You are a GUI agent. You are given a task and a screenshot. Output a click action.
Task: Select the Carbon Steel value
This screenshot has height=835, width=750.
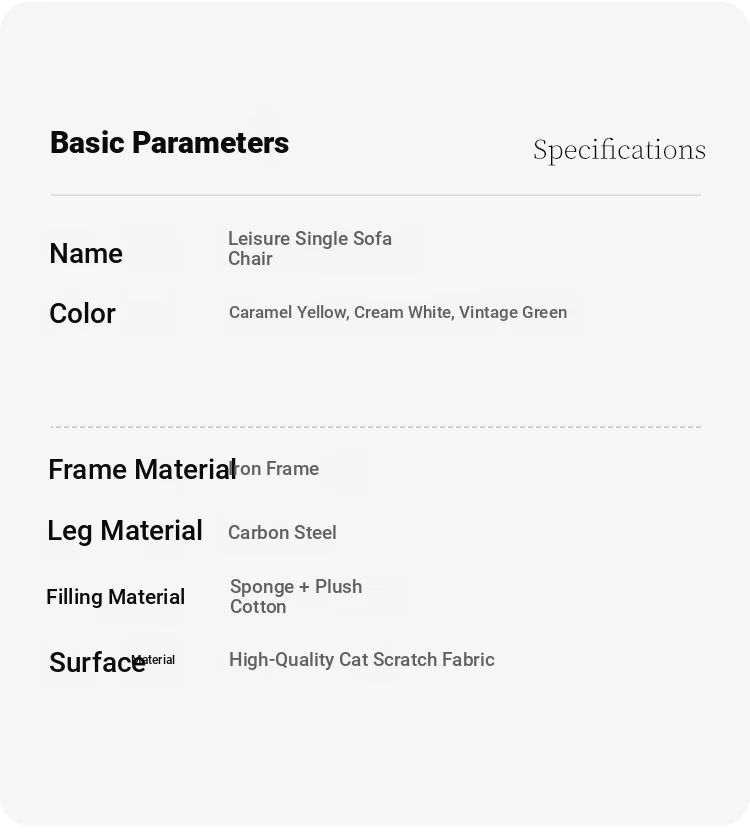pyautogui.click(x=282, y=533)
